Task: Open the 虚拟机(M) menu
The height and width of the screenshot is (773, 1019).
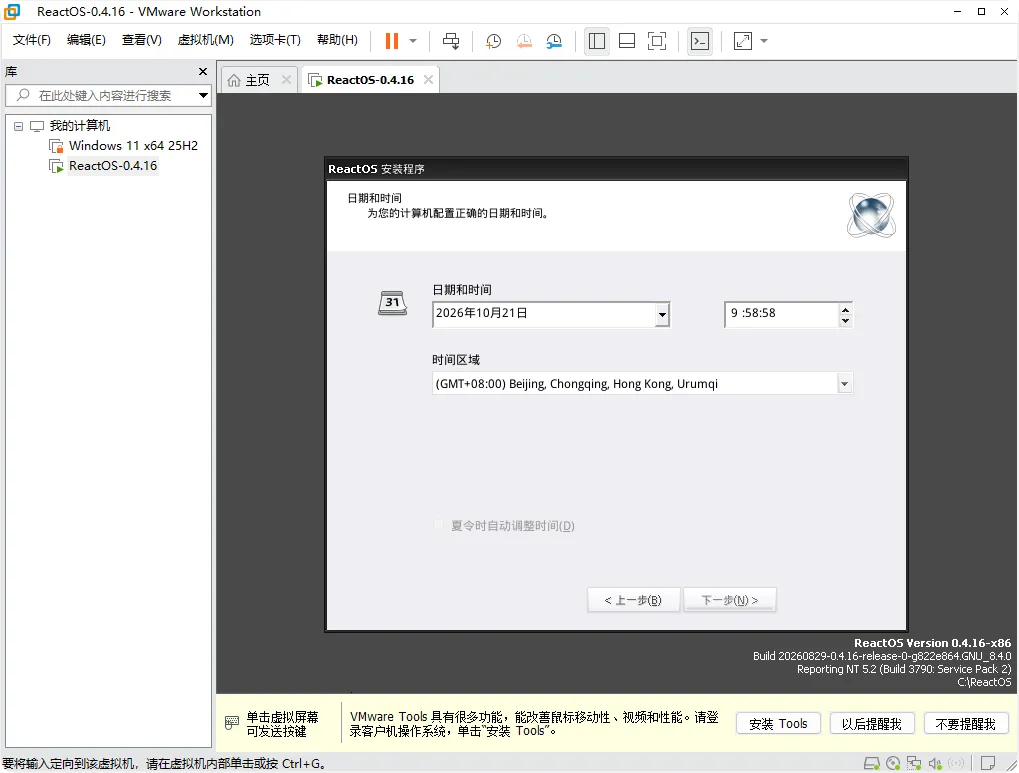Action: click(205, 40)
